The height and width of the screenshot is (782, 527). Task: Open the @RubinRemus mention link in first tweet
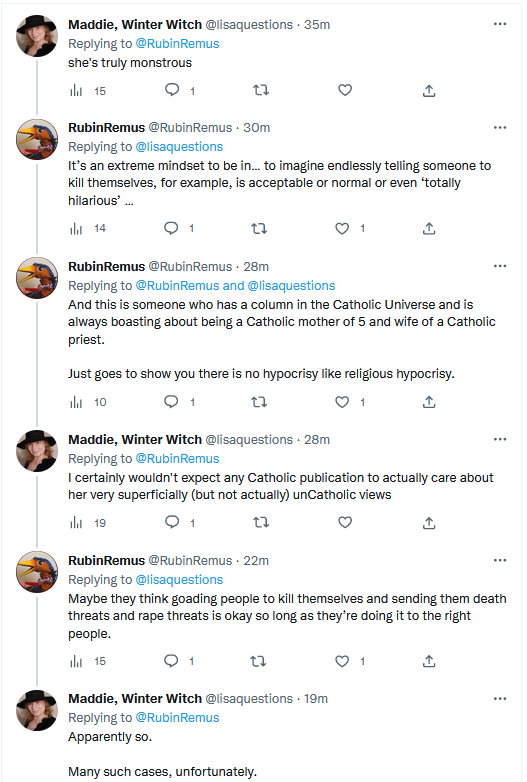point(177,44)
